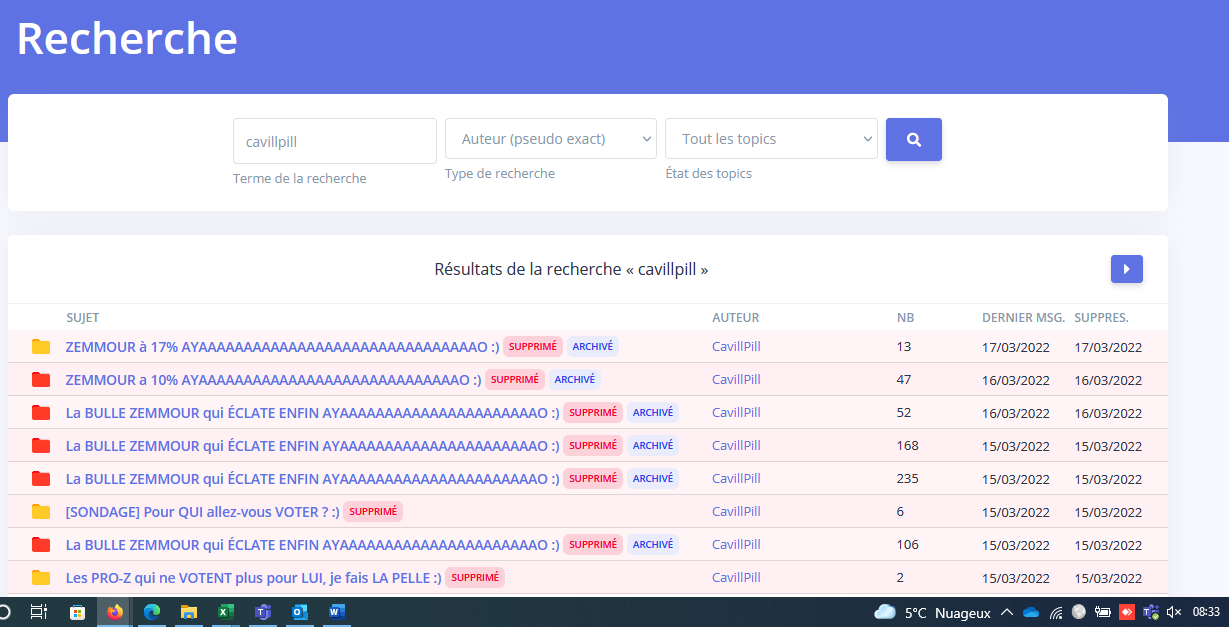Click the magnifier search button
Screen dimensions: 1229x627
coord(913,140)
